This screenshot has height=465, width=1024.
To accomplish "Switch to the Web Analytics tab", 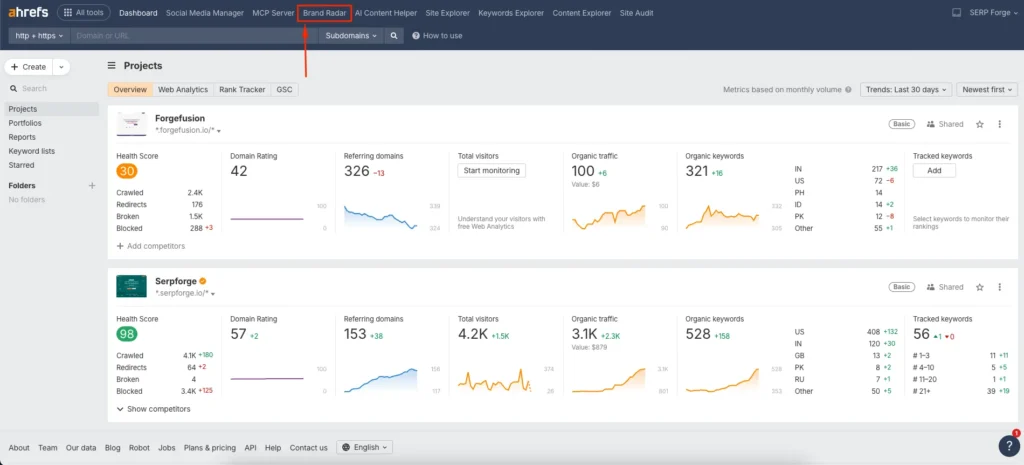I will 183,89.
